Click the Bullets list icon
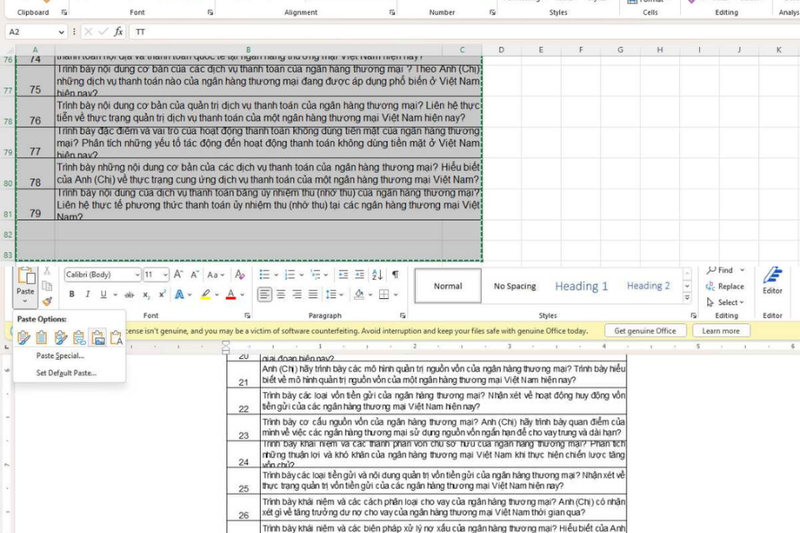Viewport: 800px width, 533px height. 264,275
